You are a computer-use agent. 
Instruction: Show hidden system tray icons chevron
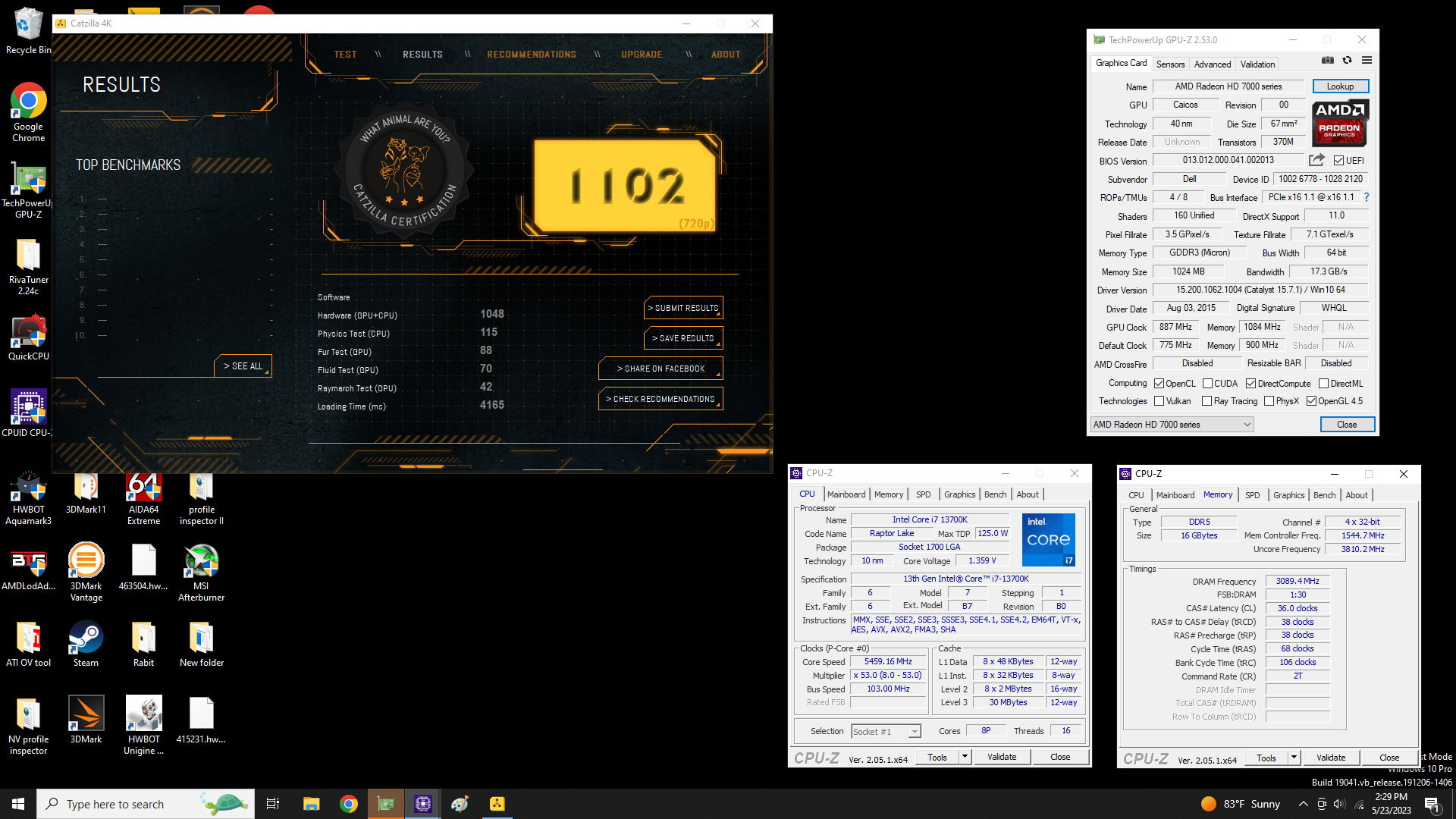click(1303, 804)
